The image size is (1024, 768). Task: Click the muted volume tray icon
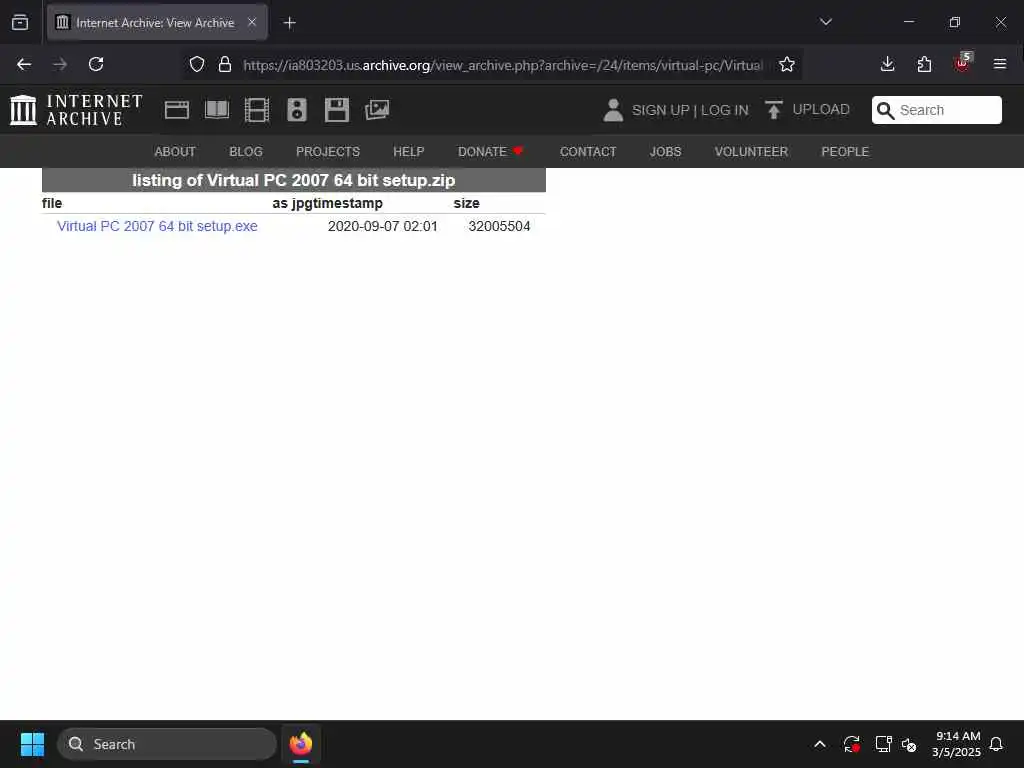[909, 744]
